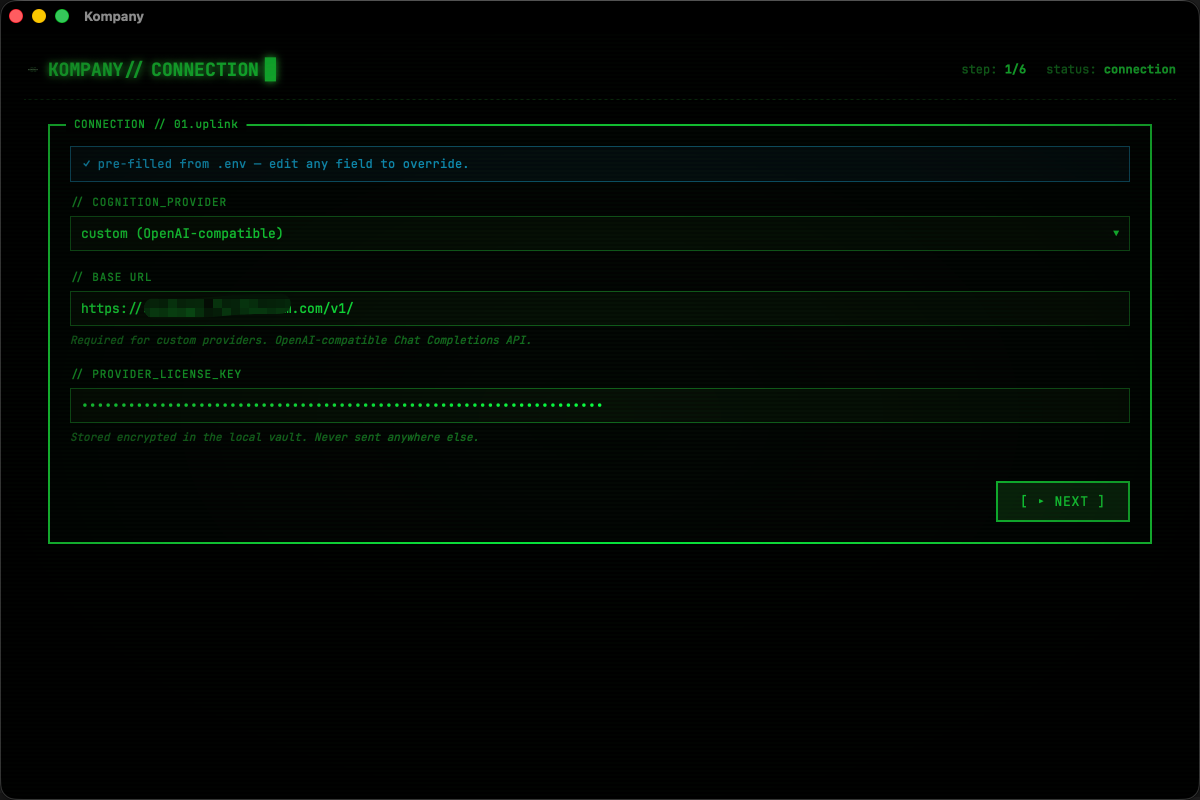Click the 'Kompany' window title

[114, 16]
